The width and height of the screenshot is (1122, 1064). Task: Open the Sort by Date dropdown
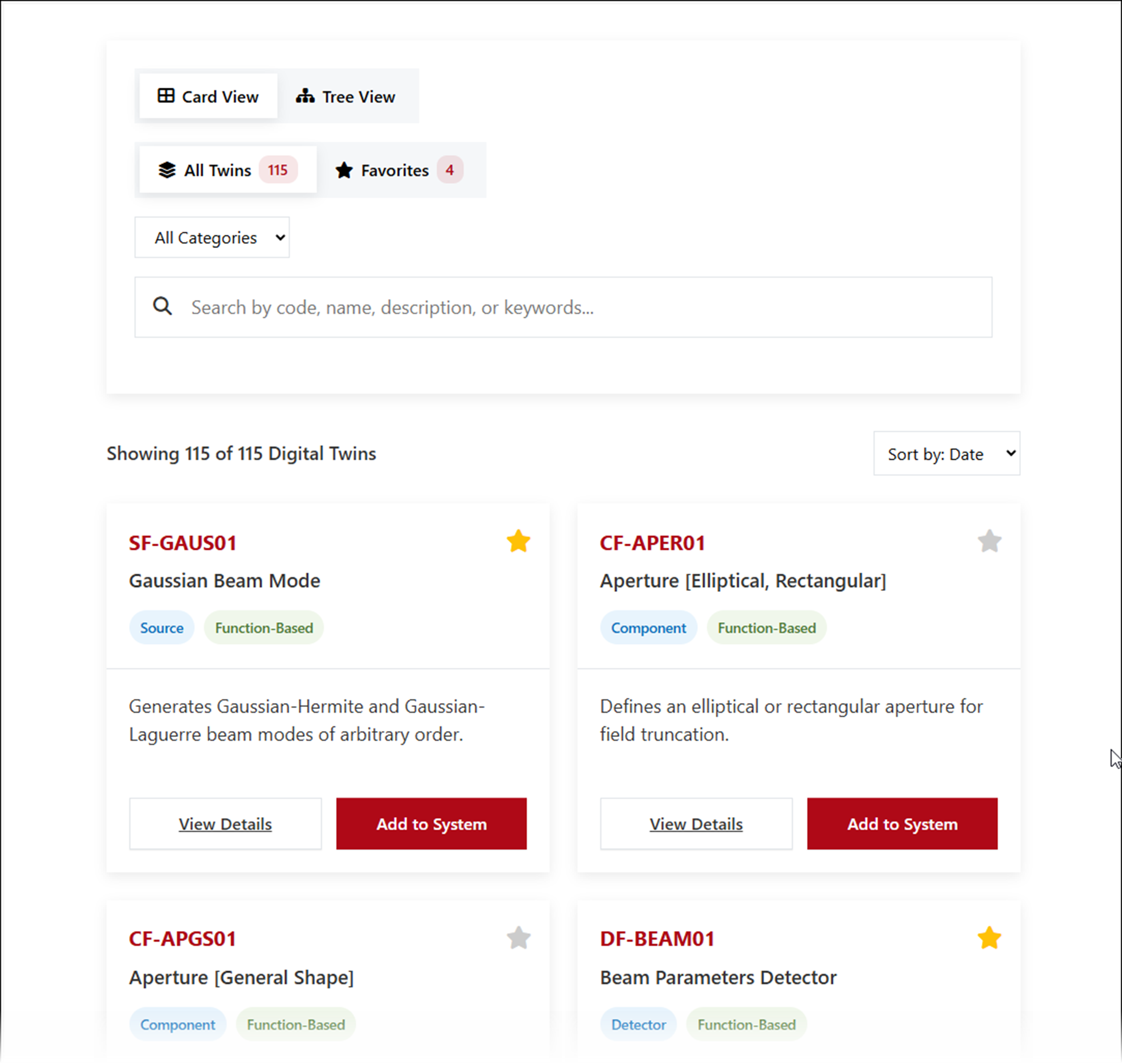946,453
